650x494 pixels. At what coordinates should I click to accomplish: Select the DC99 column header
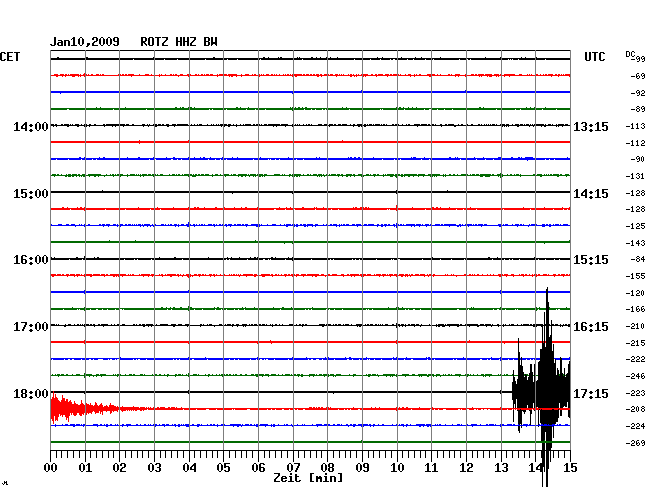click(635, 56)
